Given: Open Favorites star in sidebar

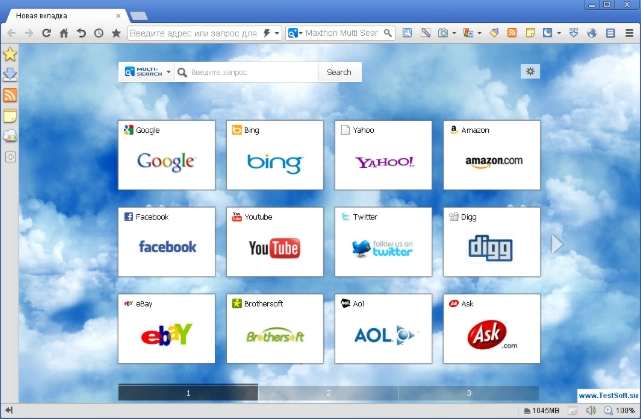Looking at the screenshot, I should tap(10, 54).
